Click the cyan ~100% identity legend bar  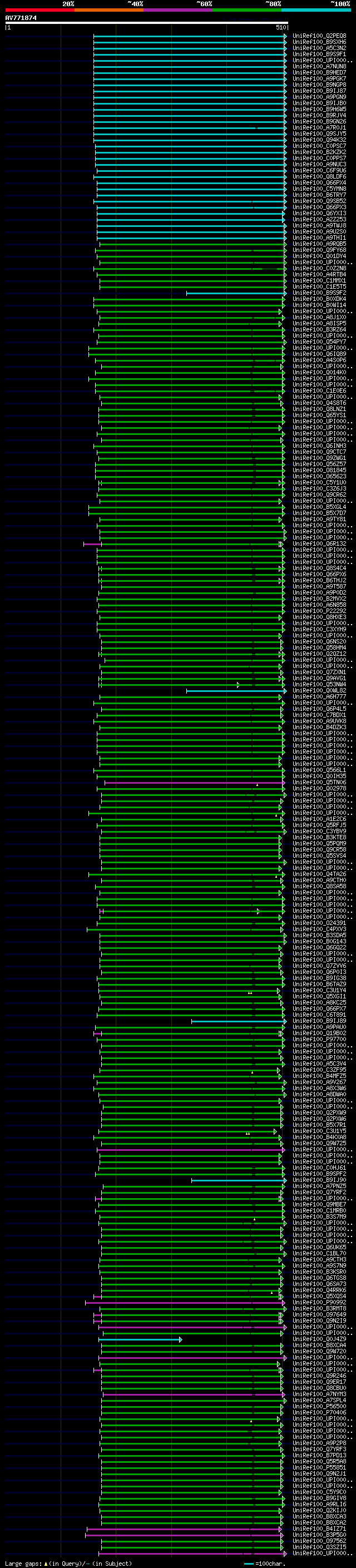click(x=316, y=10)
